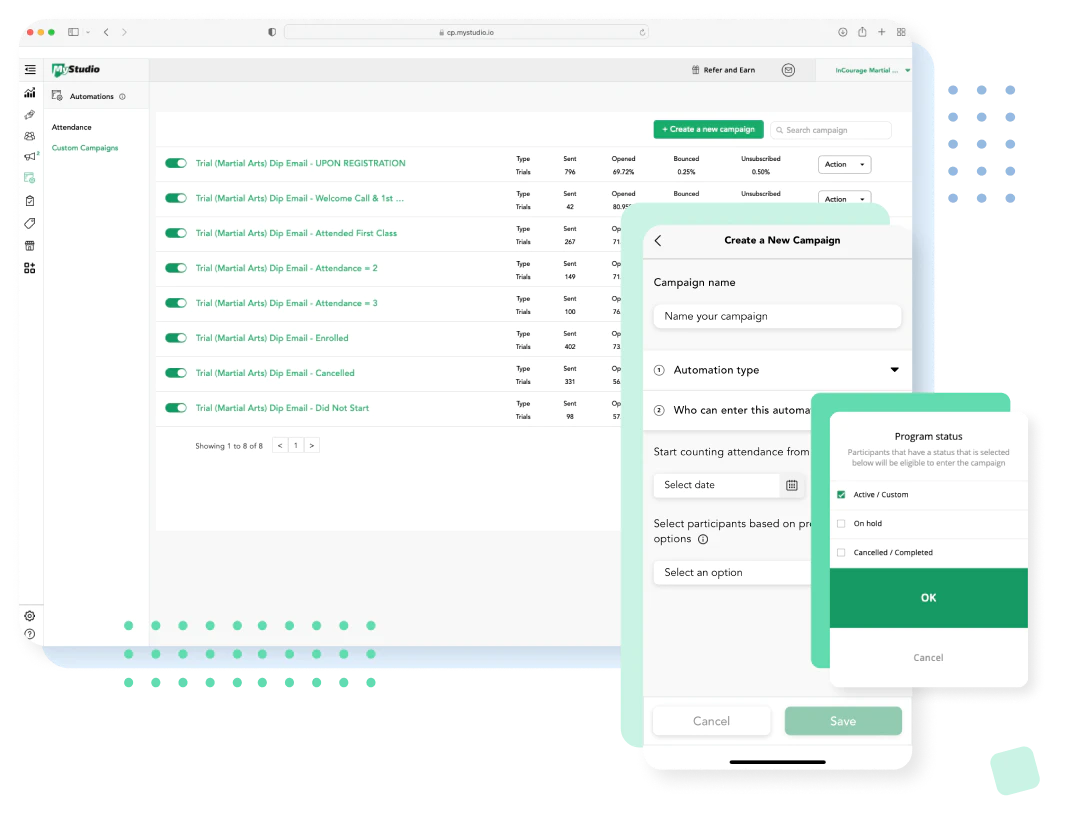The height and width of the screenshot is (814, 1066).
Task: Click the Search campaign field
Action: click(x=831, y=130)
